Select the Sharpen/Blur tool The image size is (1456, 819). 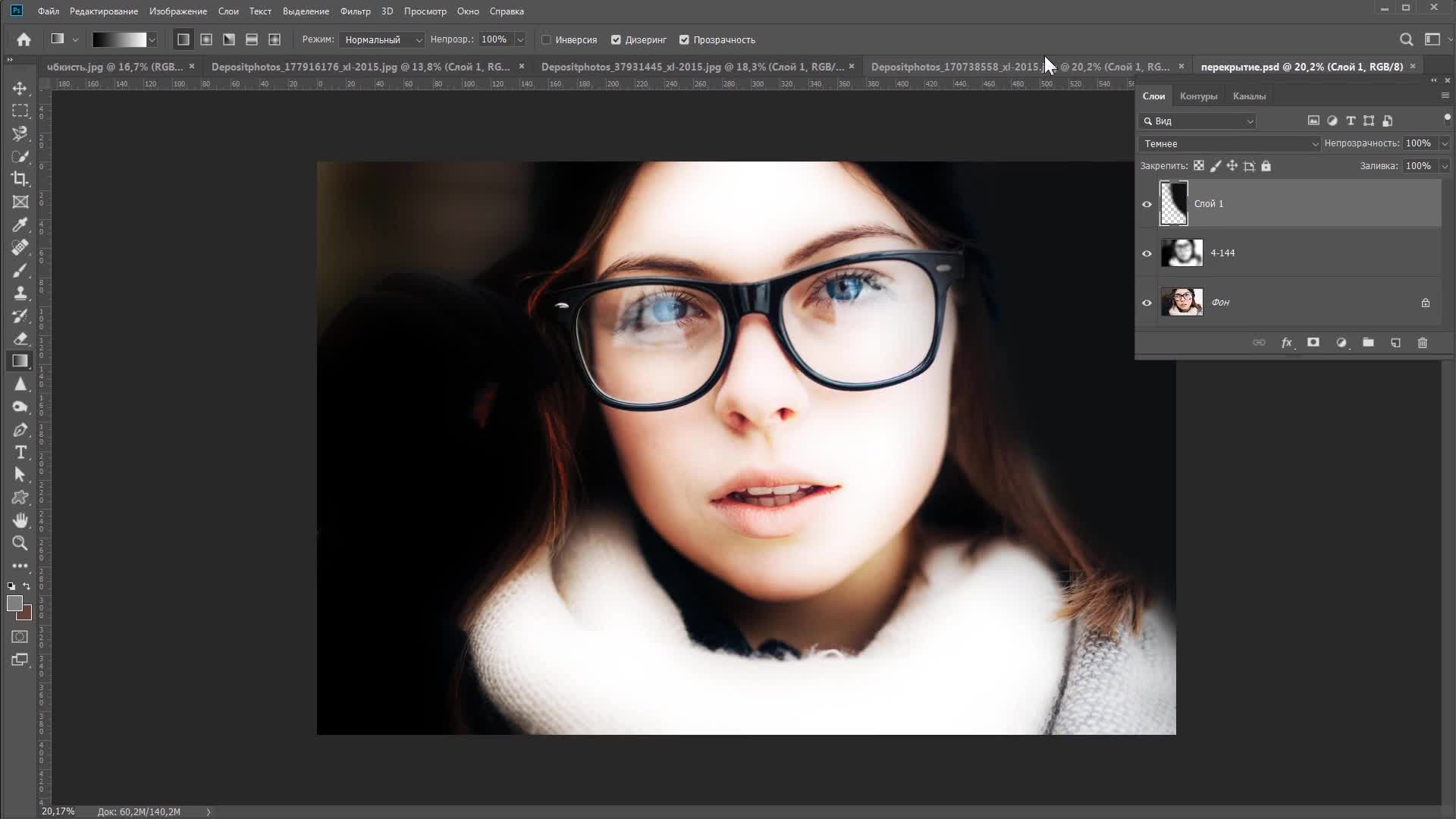coord(20,384)
